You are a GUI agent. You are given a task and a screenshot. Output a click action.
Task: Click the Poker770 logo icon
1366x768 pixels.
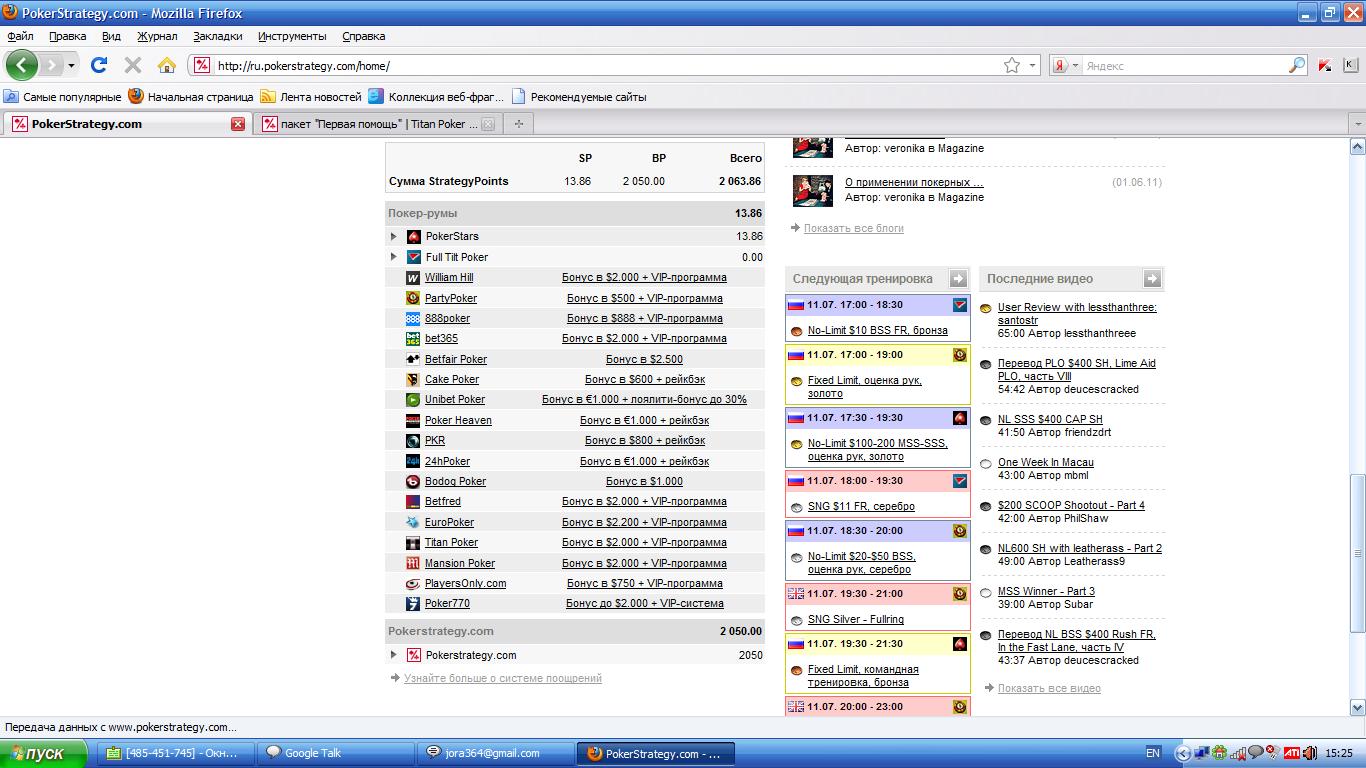(413, 604)
